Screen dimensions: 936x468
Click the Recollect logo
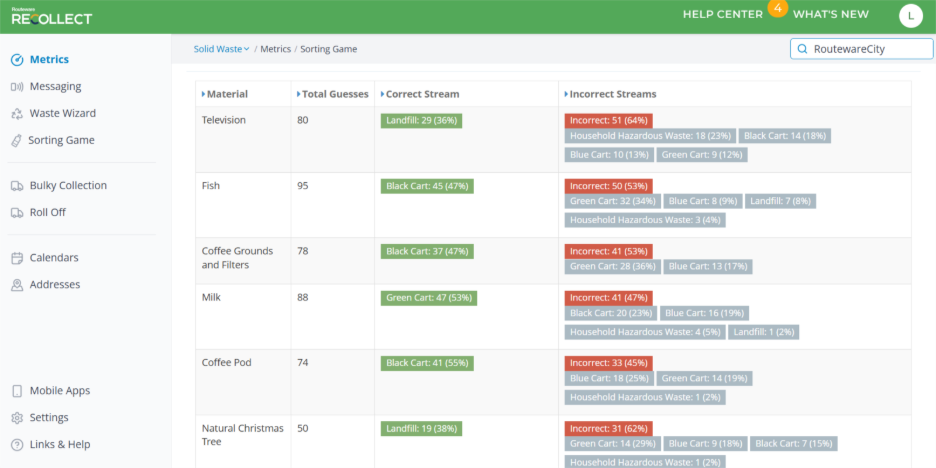[51, 17]
